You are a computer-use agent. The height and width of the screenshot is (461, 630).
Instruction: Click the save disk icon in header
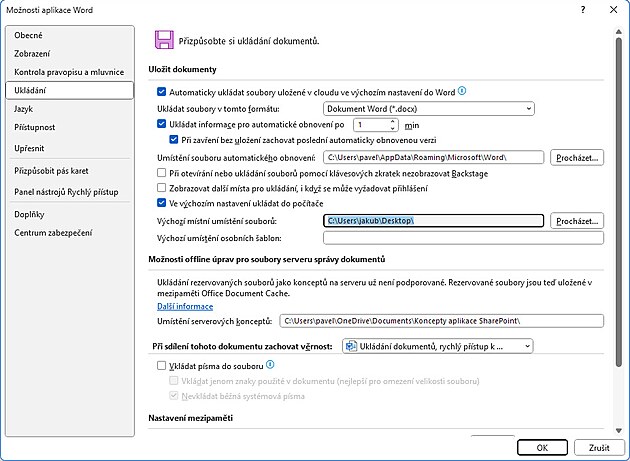pos(163,40)
